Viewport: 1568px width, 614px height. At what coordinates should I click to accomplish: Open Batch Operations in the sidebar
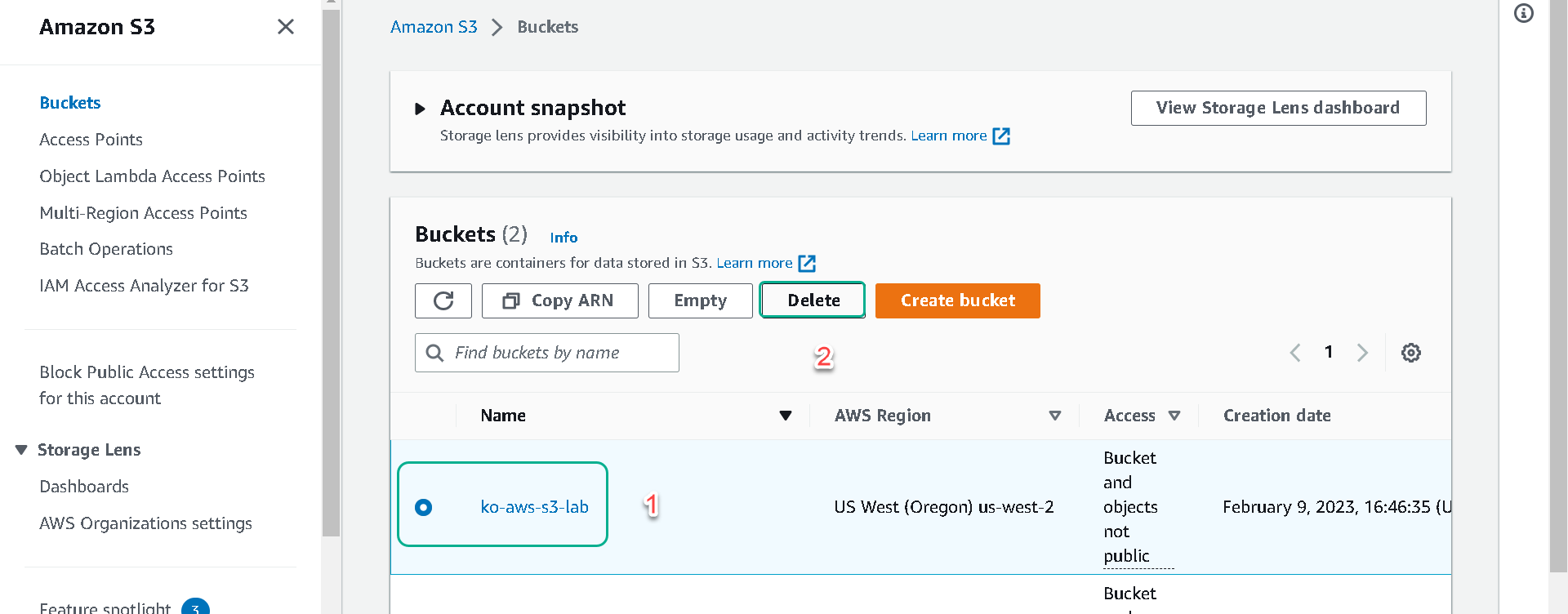[106, 249]
